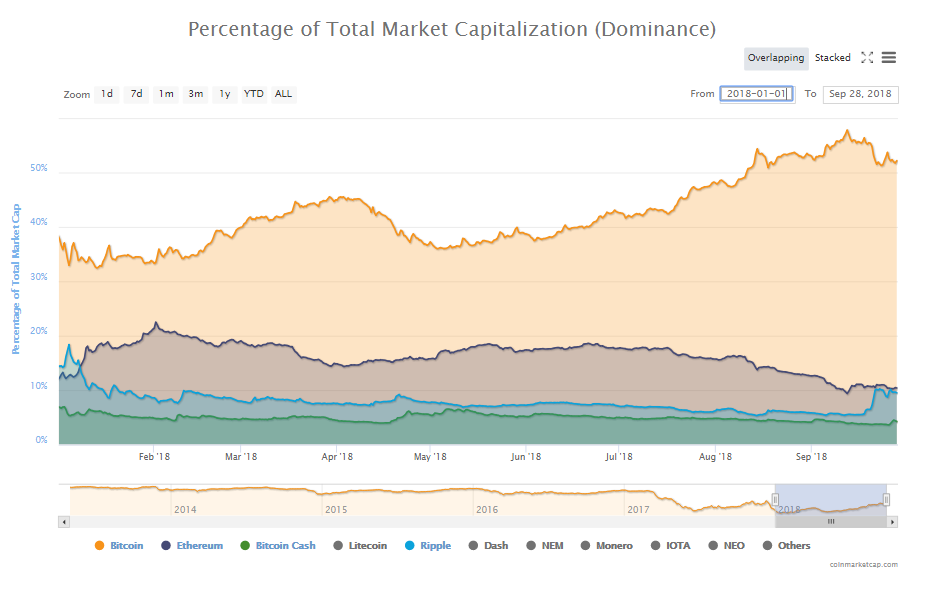Click the 20% y-axis label
Screen dimensions: 950x589
(39, 331)
